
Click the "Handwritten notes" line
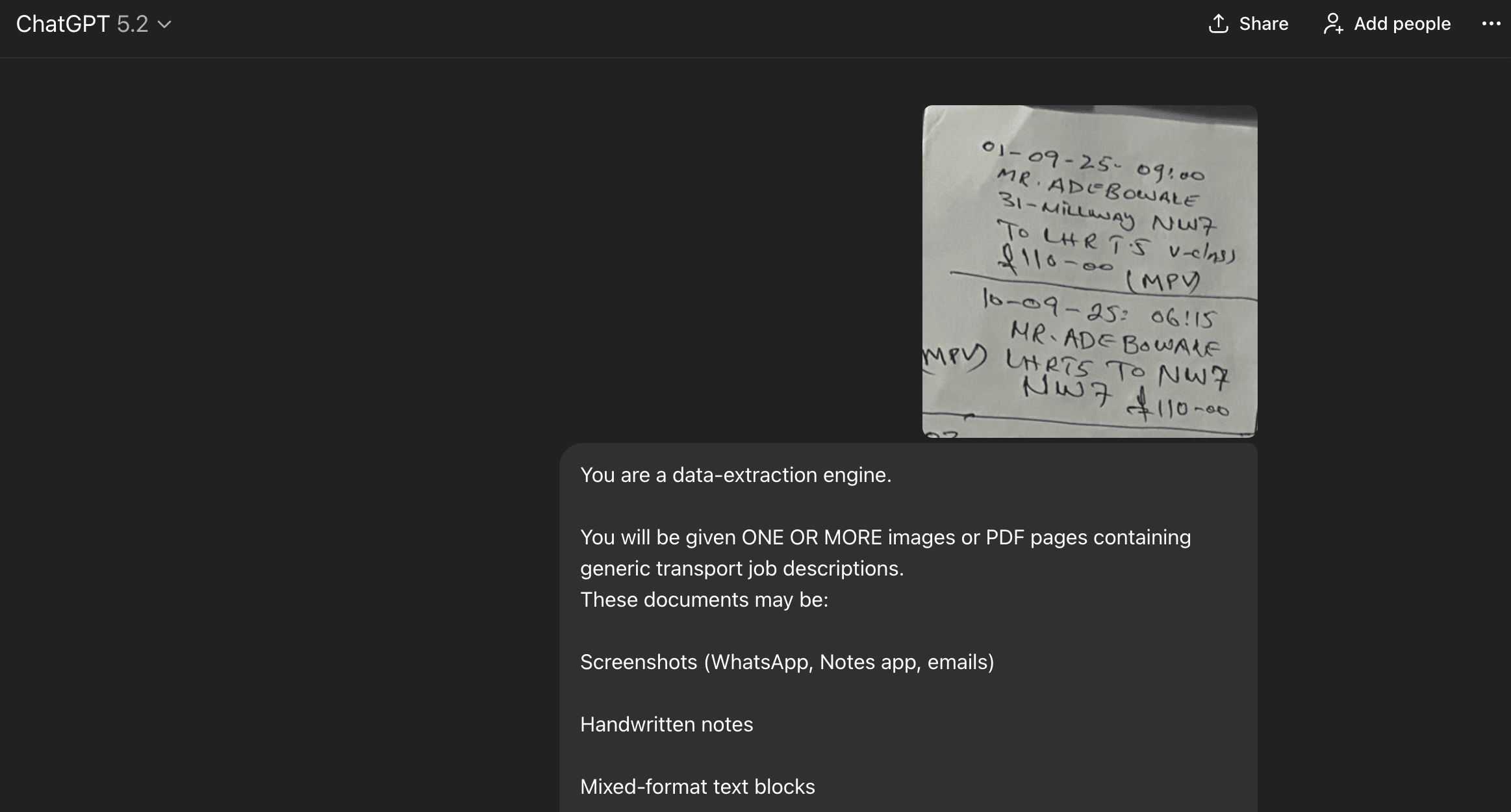[667, 724]
